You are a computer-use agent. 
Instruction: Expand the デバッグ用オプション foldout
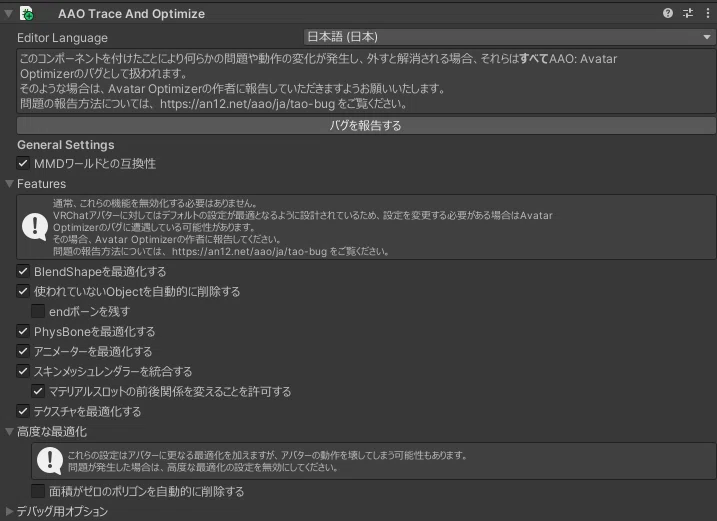pos(9,511)
